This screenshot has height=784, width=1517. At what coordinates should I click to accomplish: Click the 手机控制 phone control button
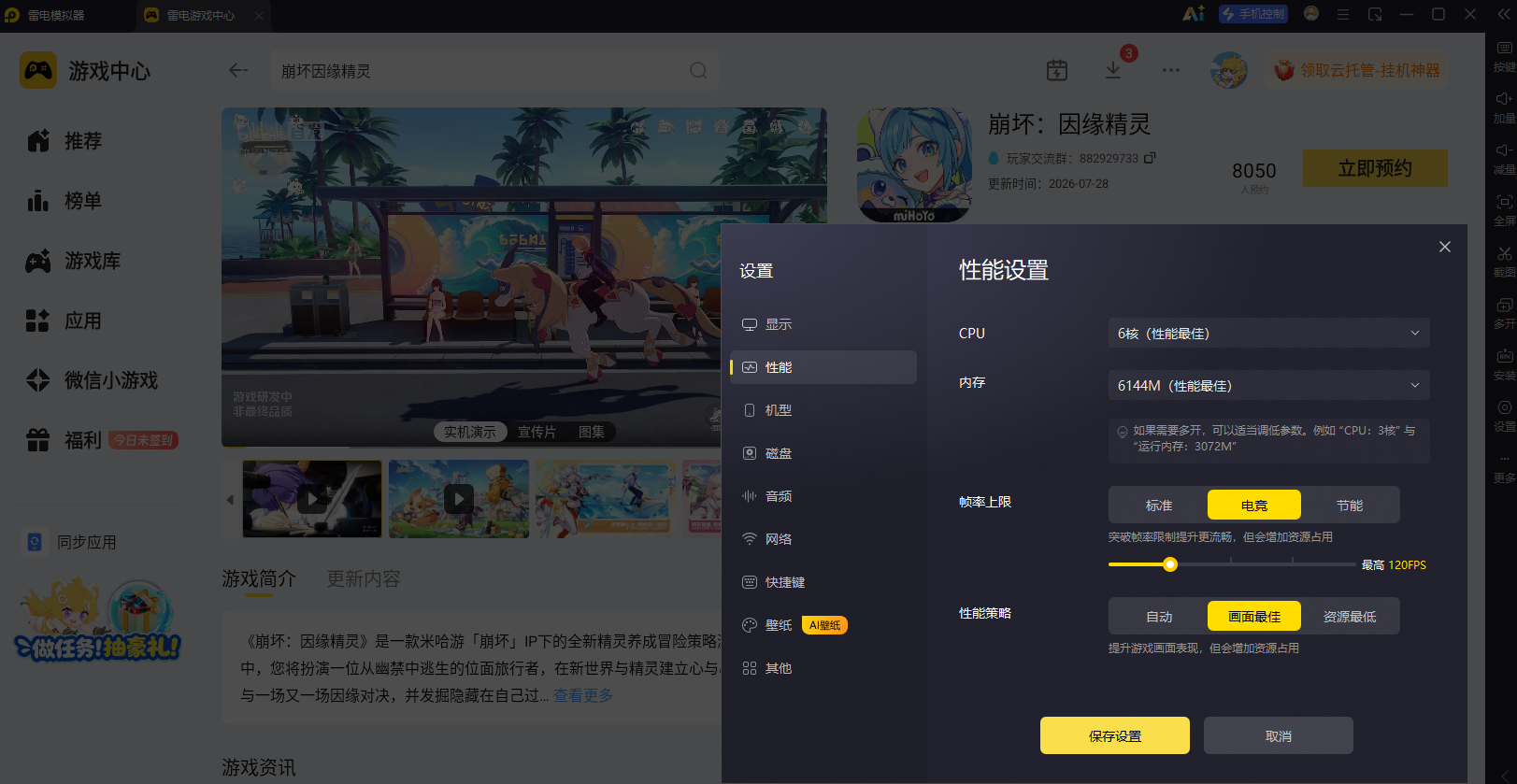tap(1253, 14)
